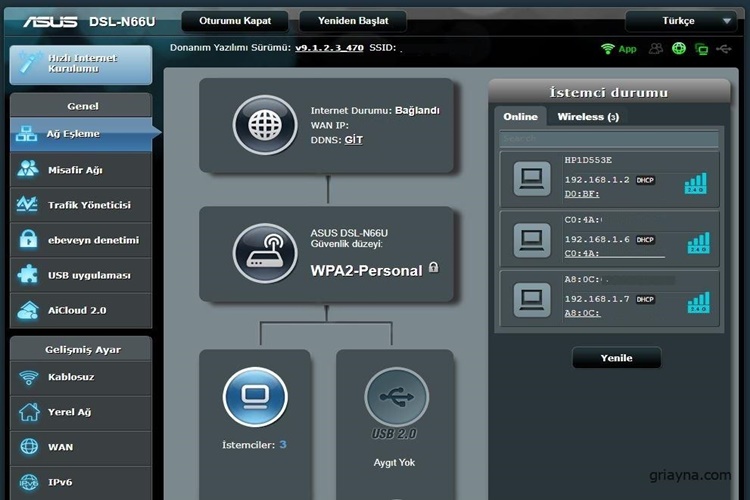Open ebeveyn denetimi page

coord(81,240)
